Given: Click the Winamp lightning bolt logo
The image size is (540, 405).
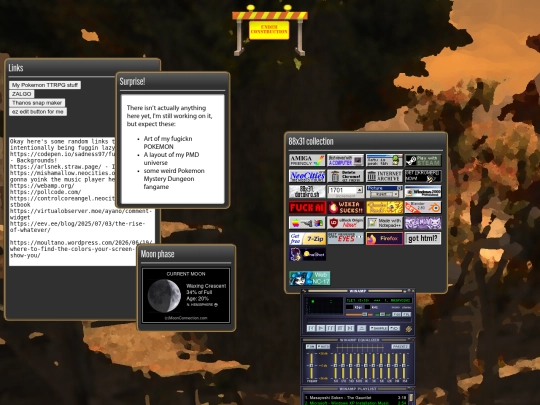Looking at the screenshot, I should click(409, 329).
